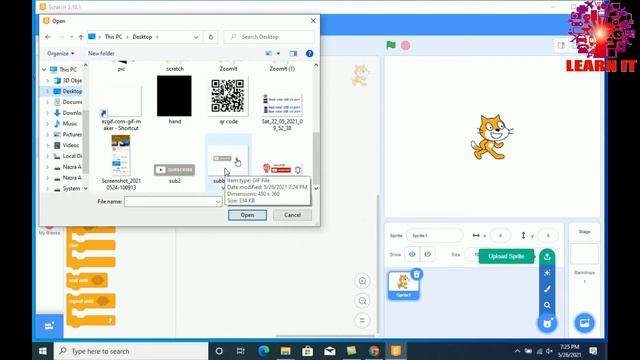Open the Mail app from the taskbar

[x=330, y=351]
